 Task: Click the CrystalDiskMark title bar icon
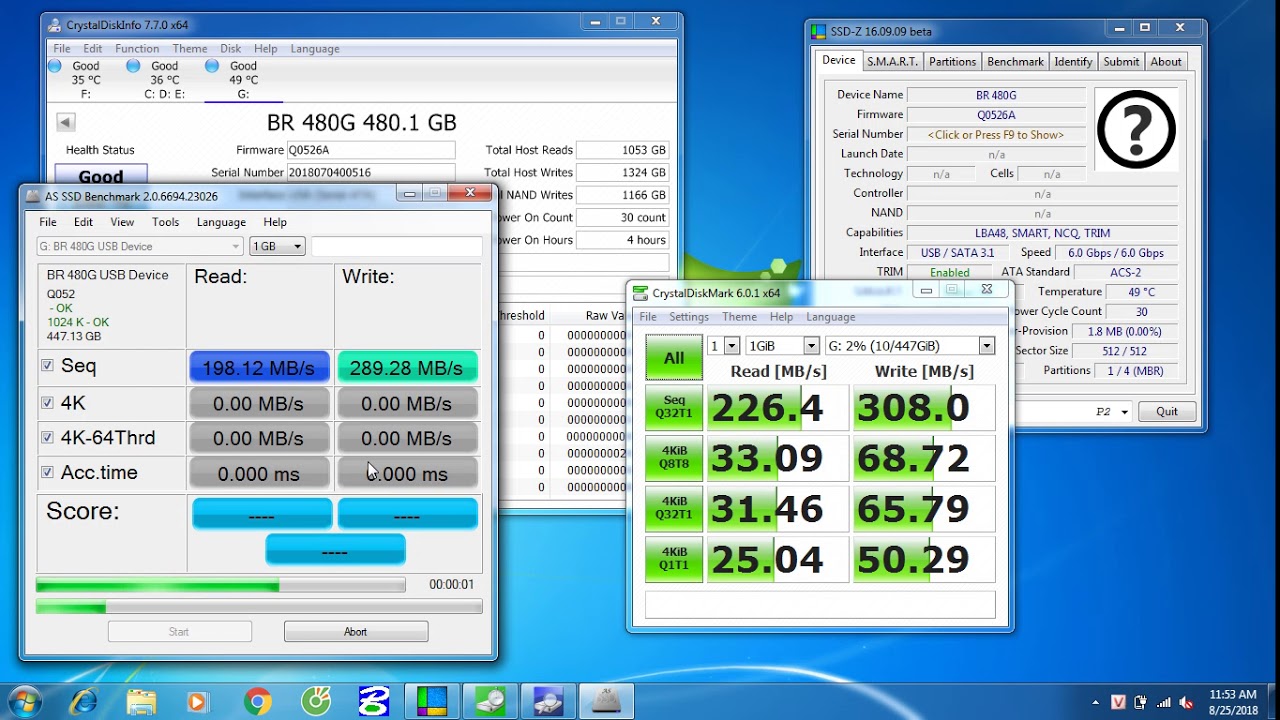(641, 293)
